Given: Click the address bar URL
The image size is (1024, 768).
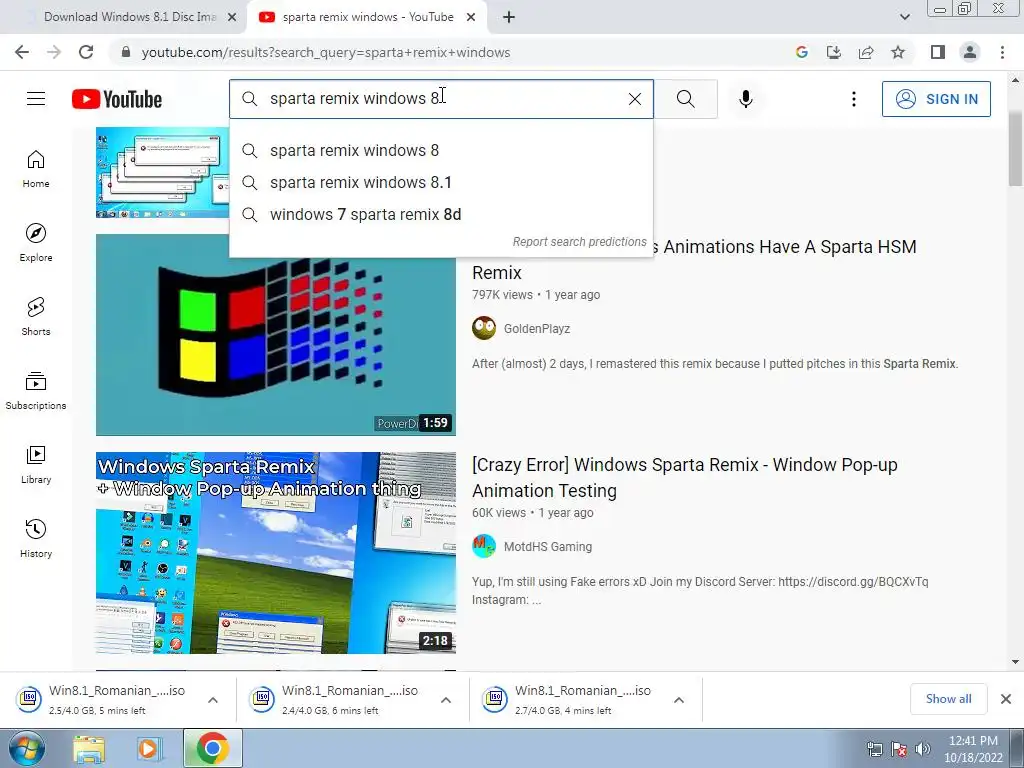Looking at the screenshot, I should tap(326, 52).
